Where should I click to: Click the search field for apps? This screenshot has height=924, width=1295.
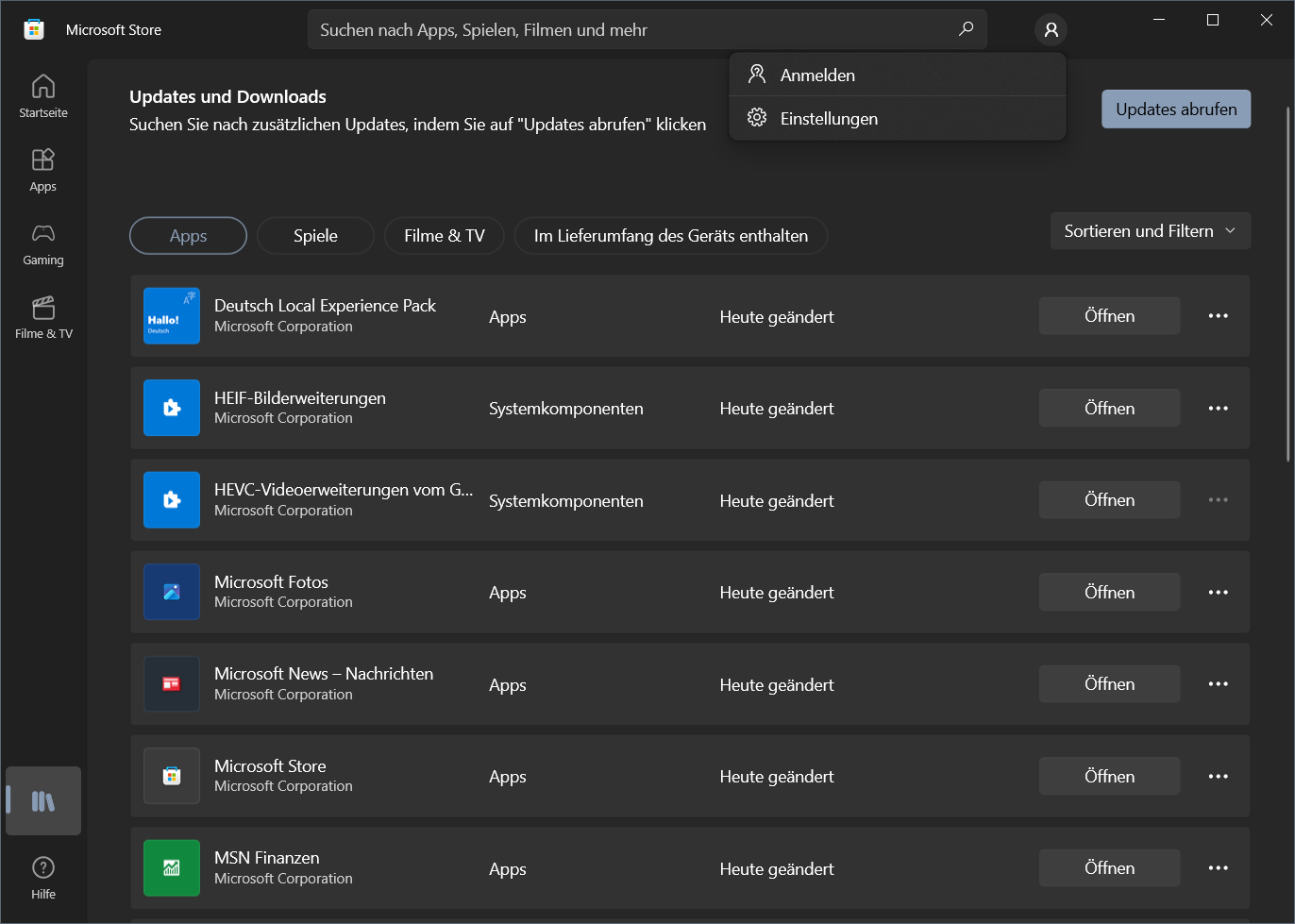(632, 30)
